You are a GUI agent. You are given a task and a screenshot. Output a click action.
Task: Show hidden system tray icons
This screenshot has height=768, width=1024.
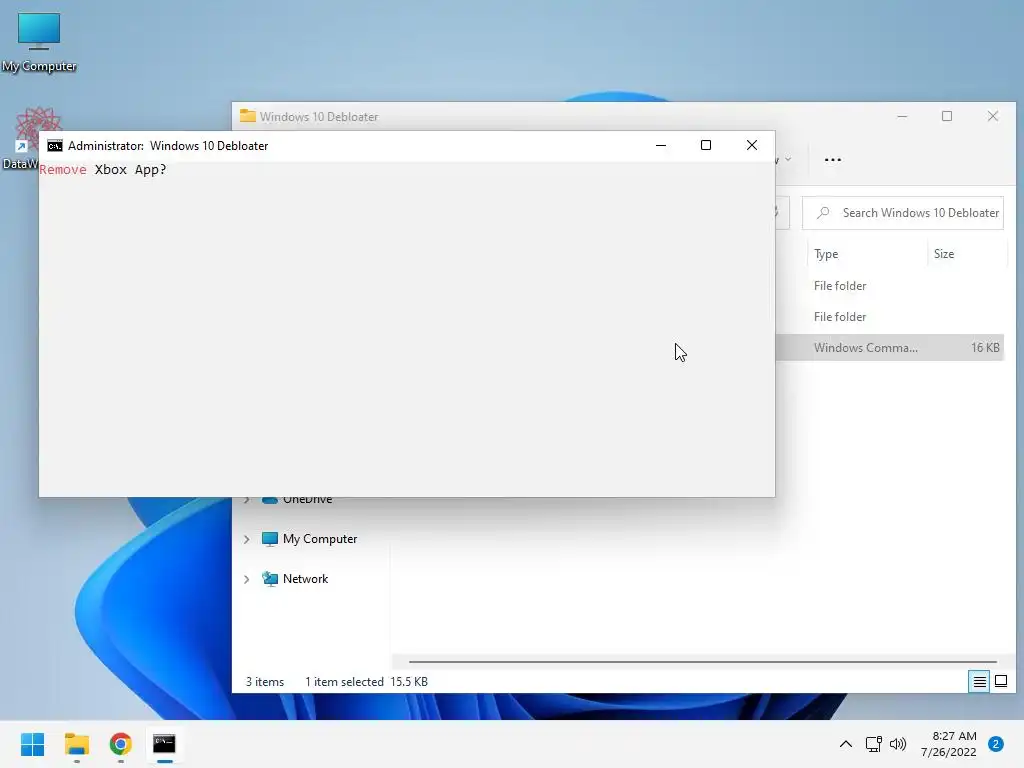pyautogui.click(x=846, y=744)
